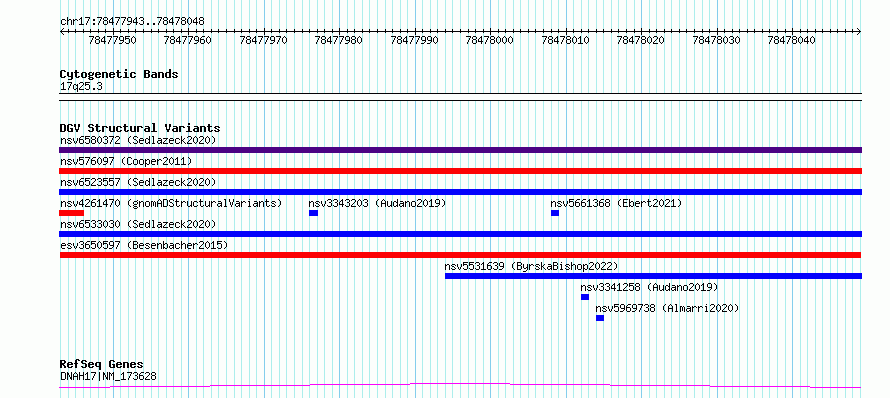Viewport: 890px width, 398px height.
Task: Open variant label nsv5531639 (ByrskaBishop2022)
Action: tap(531, 266)
